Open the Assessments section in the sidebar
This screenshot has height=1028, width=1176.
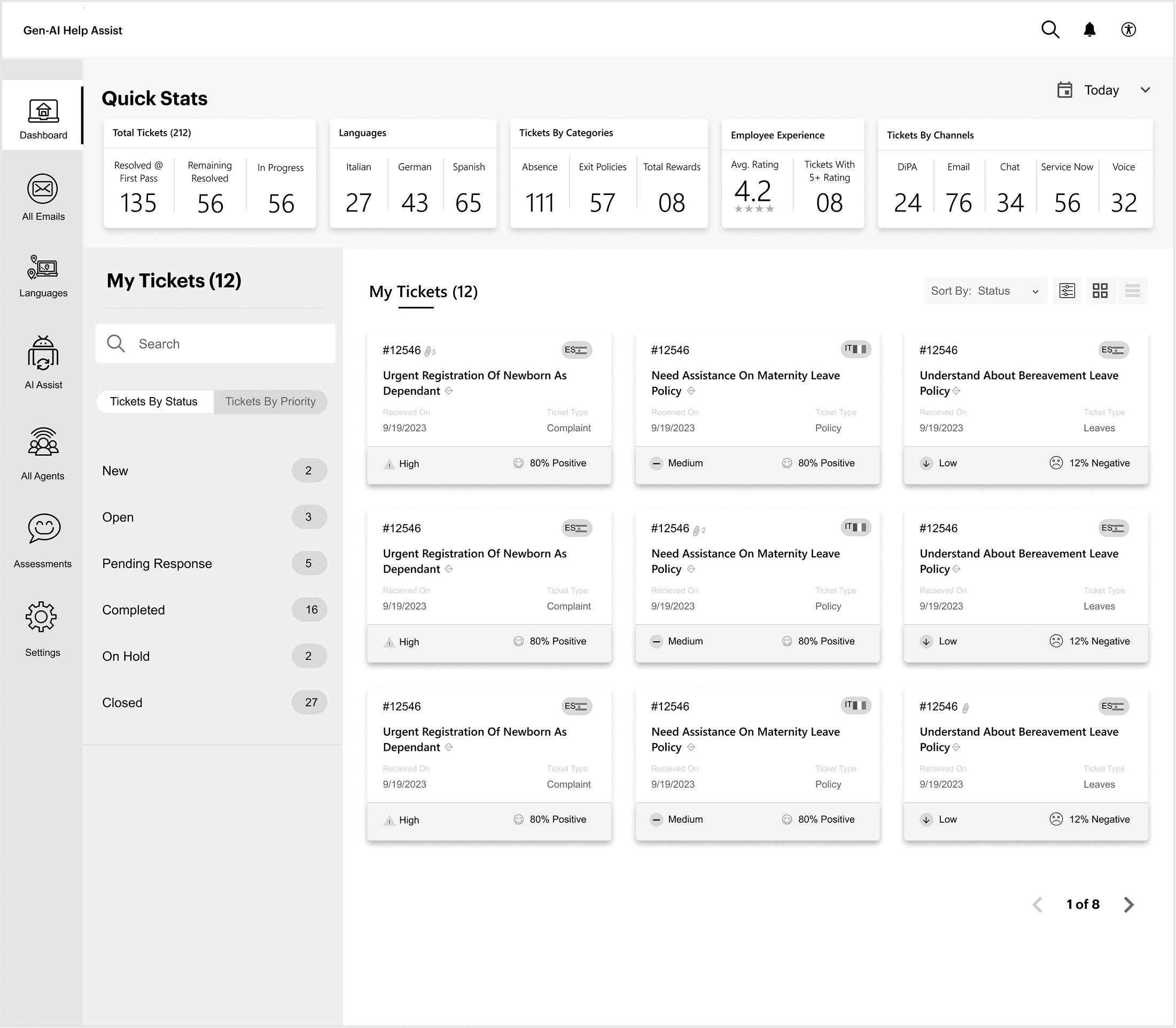[x=43, y=540]
